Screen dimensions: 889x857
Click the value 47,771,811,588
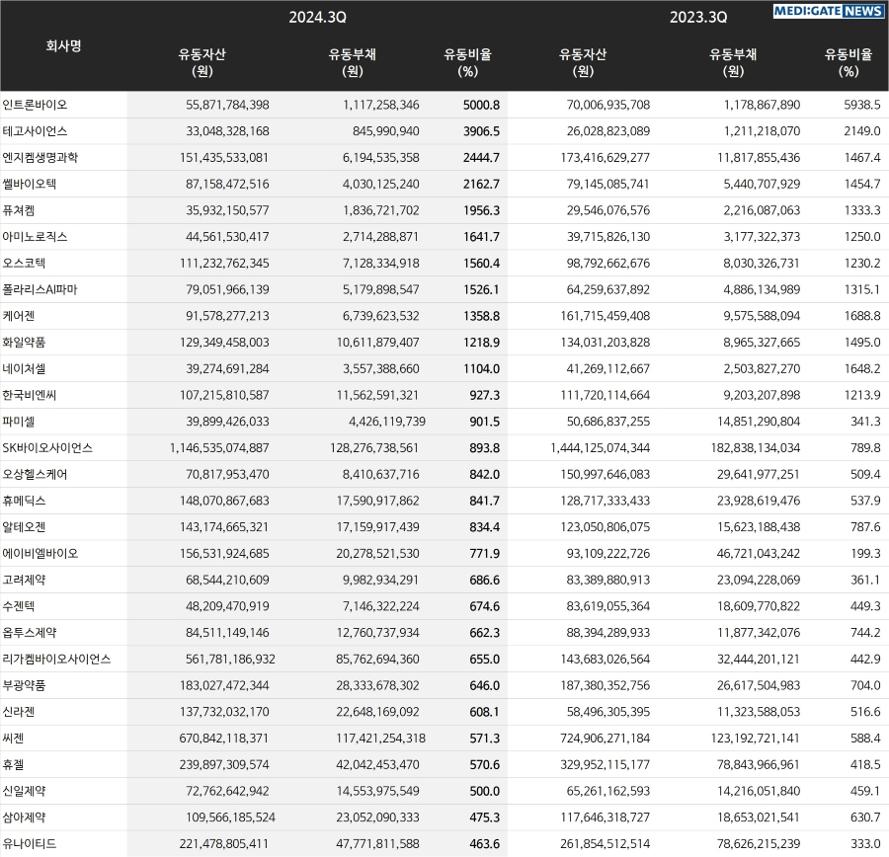click(x=378, y=843)
